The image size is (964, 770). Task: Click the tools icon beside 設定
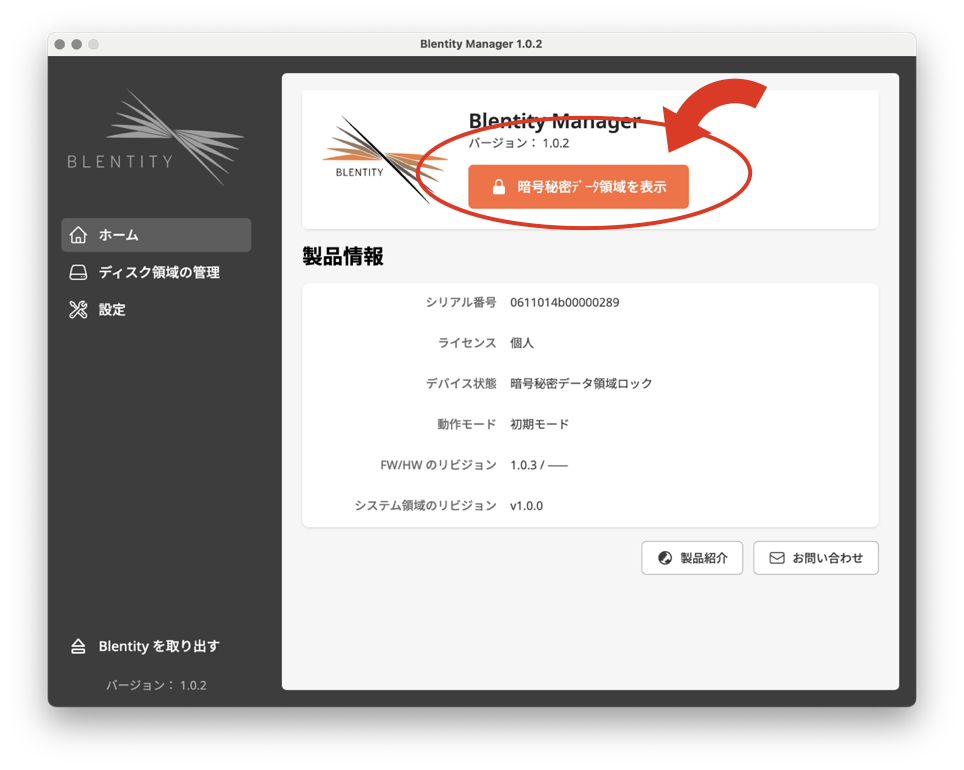(78, 309)
